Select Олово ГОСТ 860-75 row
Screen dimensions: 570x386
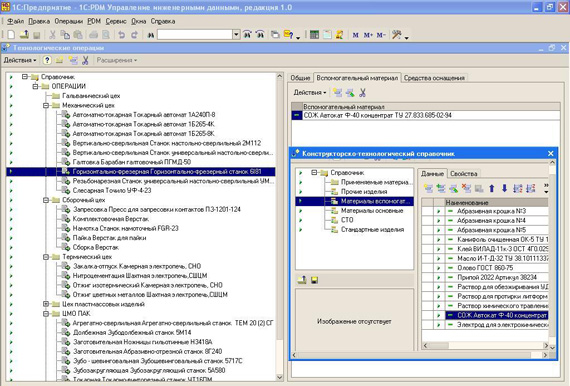485,268
